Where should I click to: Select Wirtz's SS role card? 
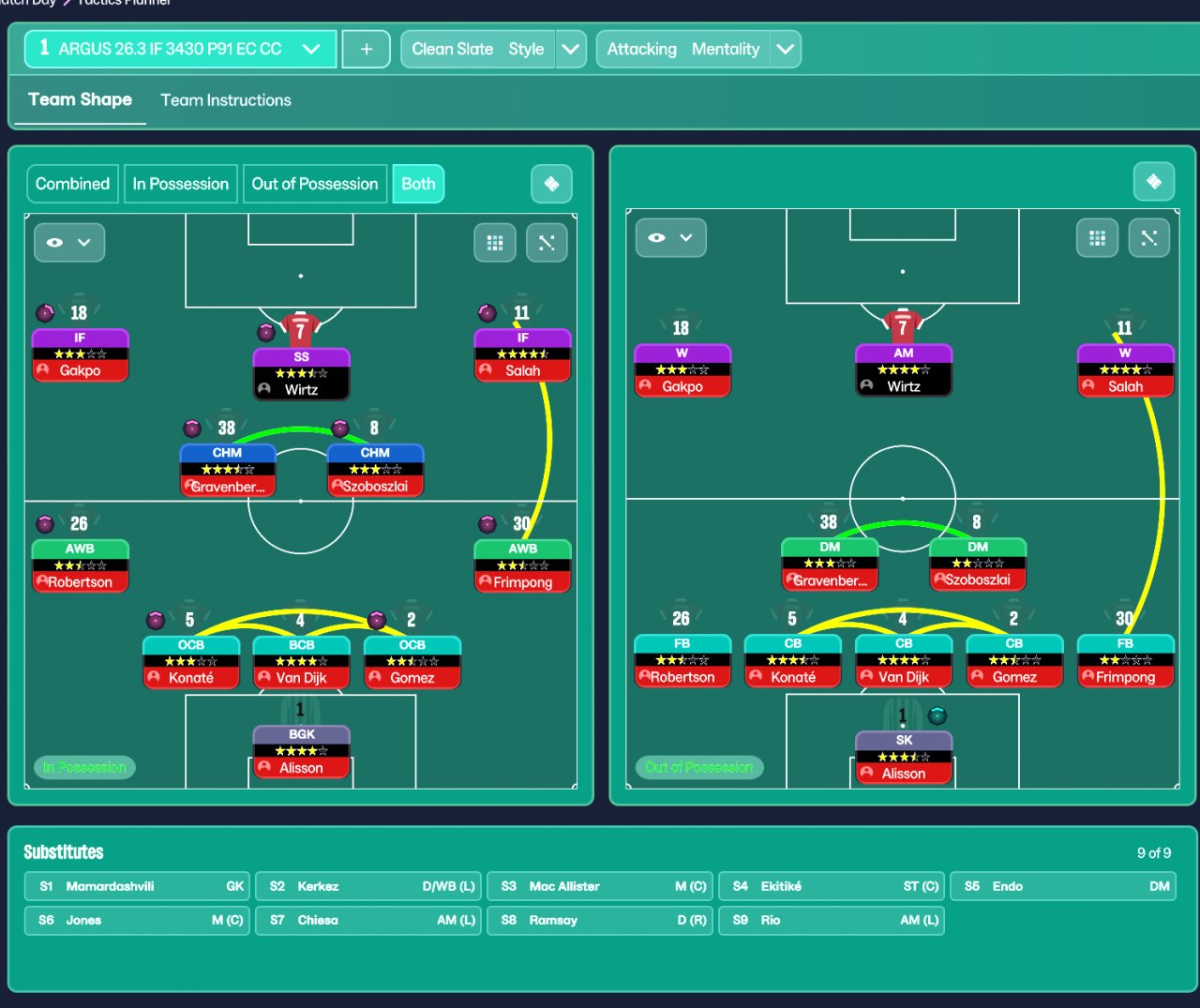pyautogui.click(x=302, y=374)
